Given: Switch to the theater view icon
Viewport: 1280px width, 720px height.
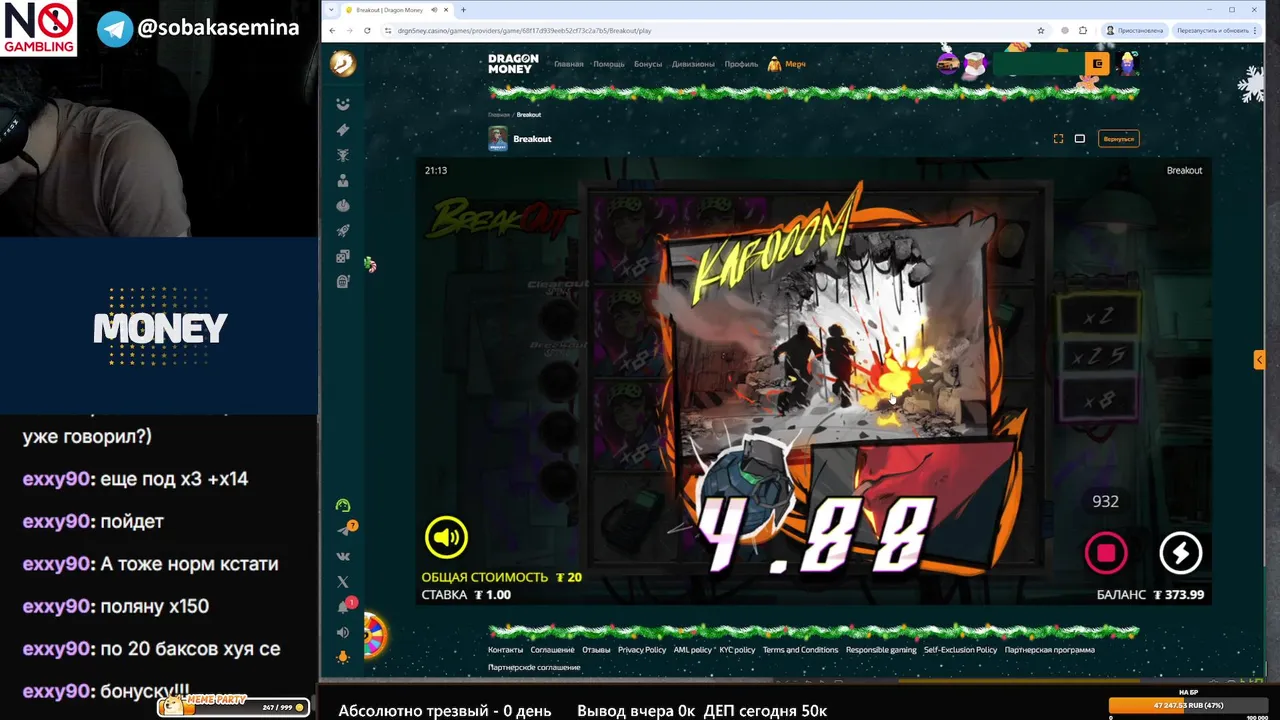Looking at the screenshot, I should point(1080,139).
